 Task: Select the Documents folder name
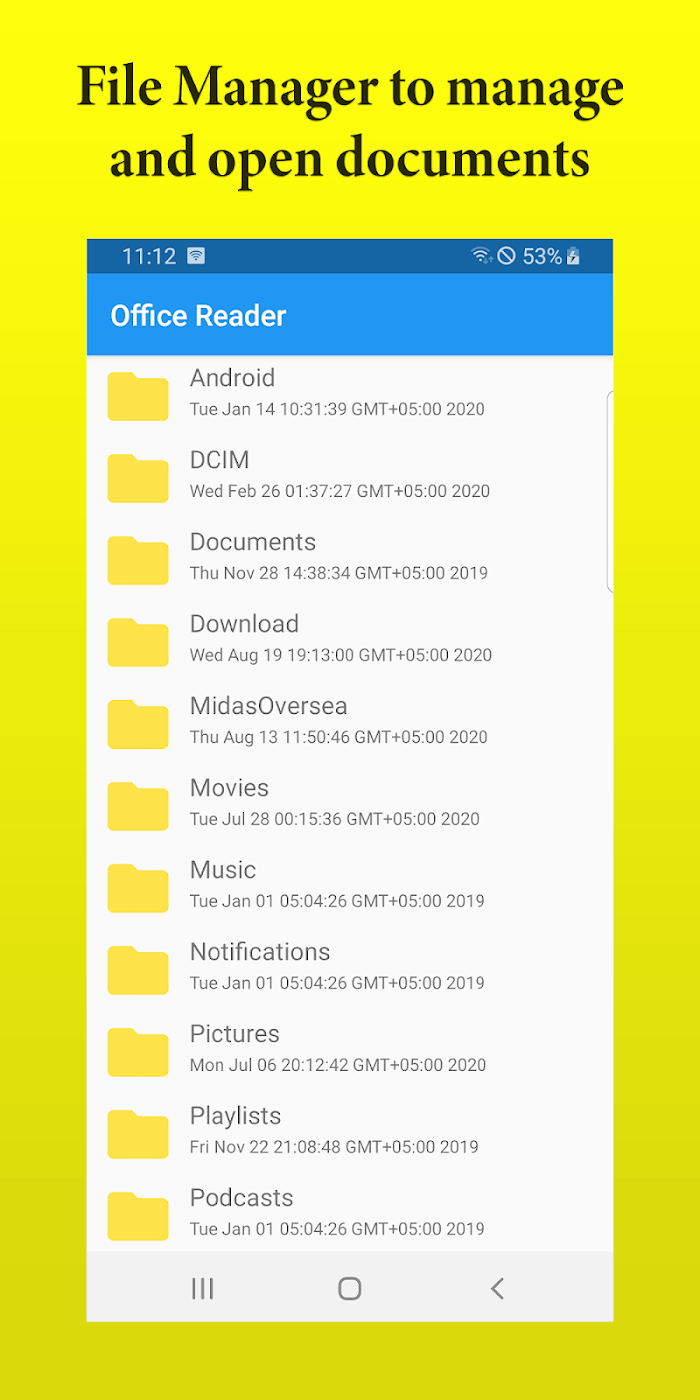tap(253, 542)
